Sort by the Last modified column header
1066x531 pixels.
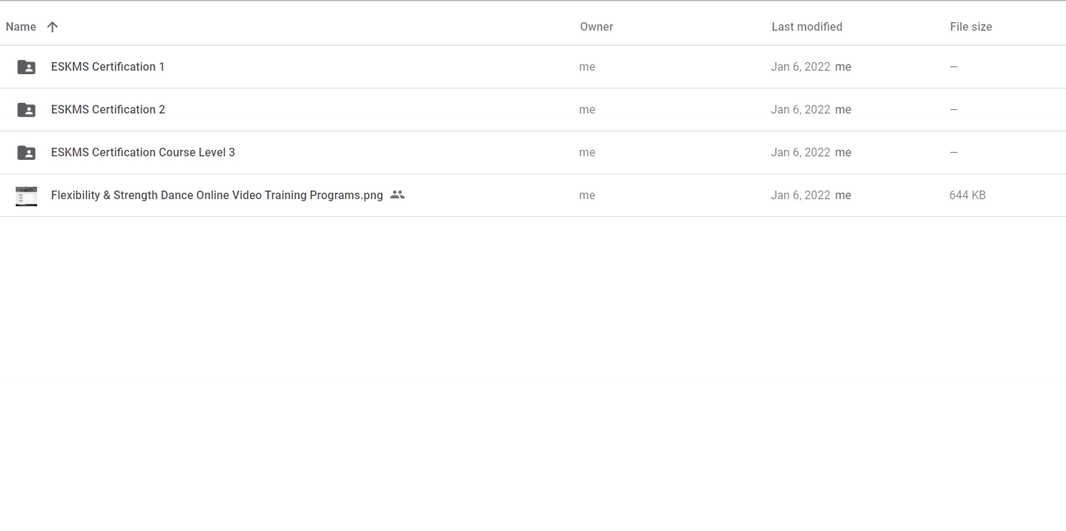pos(806,27)
